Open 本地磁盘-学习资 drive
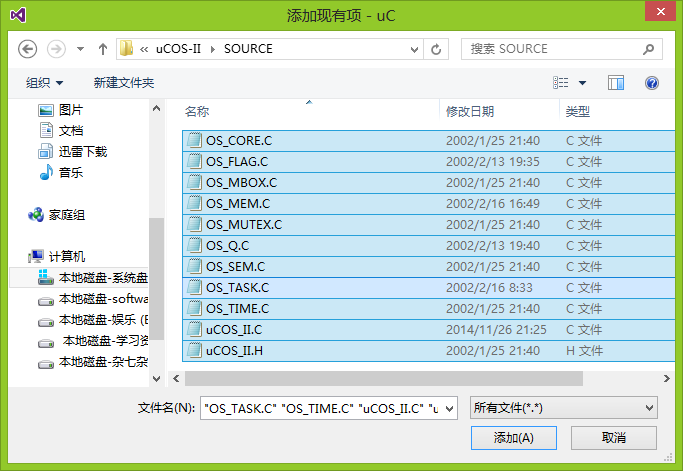 (92, 341)
